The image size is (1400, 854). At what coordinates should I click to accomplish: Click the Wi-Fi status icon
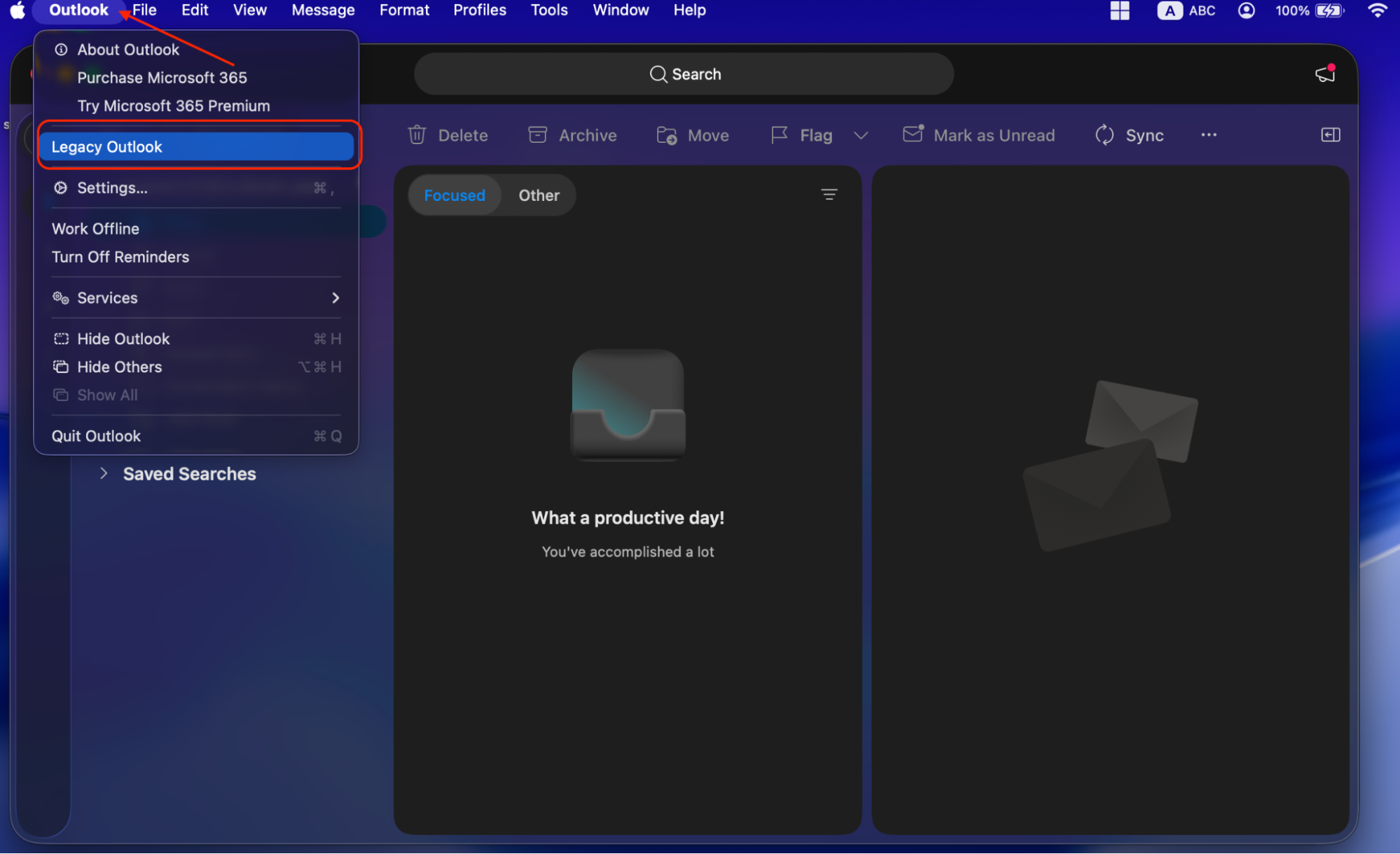click(1377, 10)
